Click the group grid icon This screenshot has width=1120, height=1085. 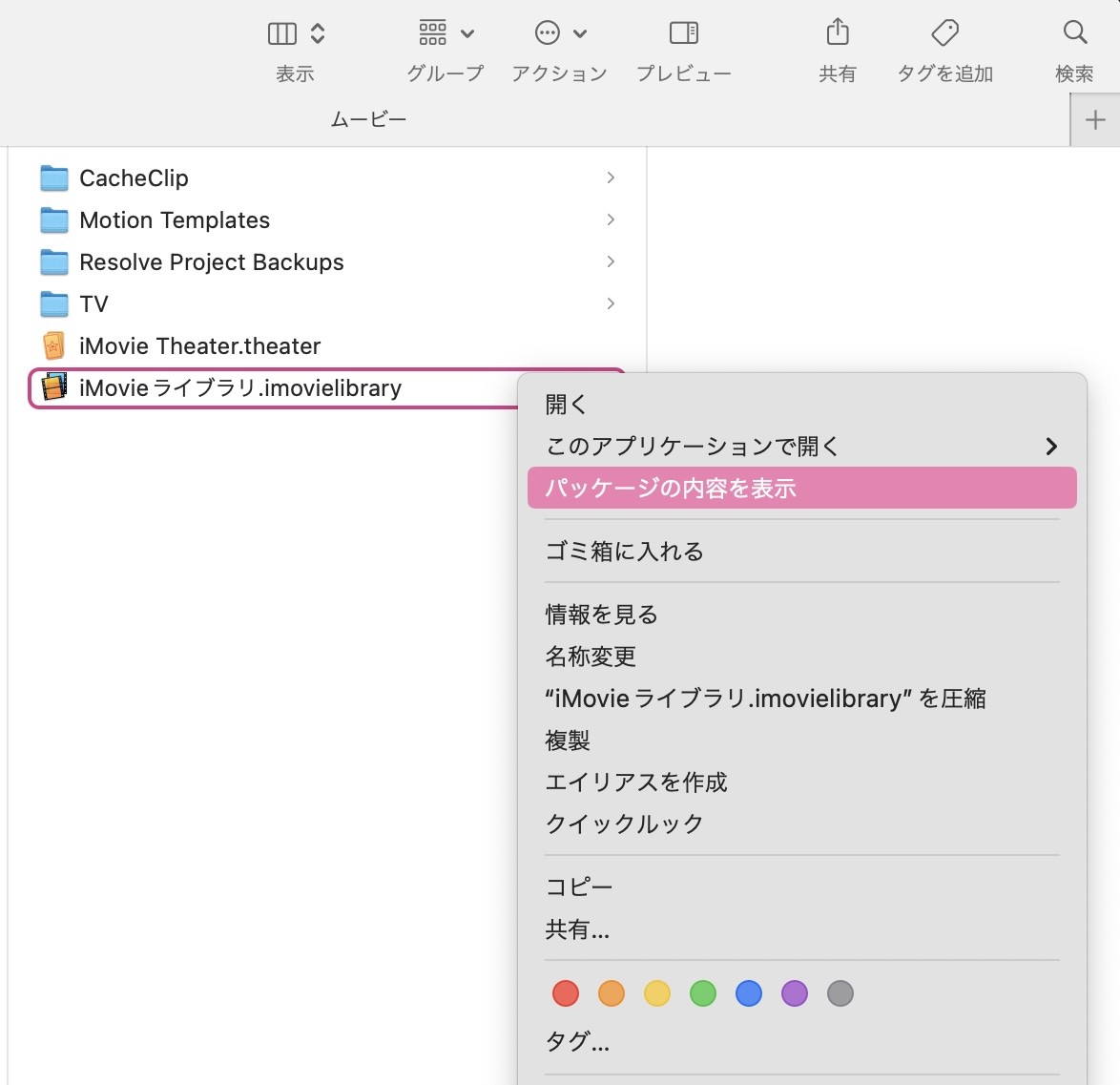click(x=433, y=32)
